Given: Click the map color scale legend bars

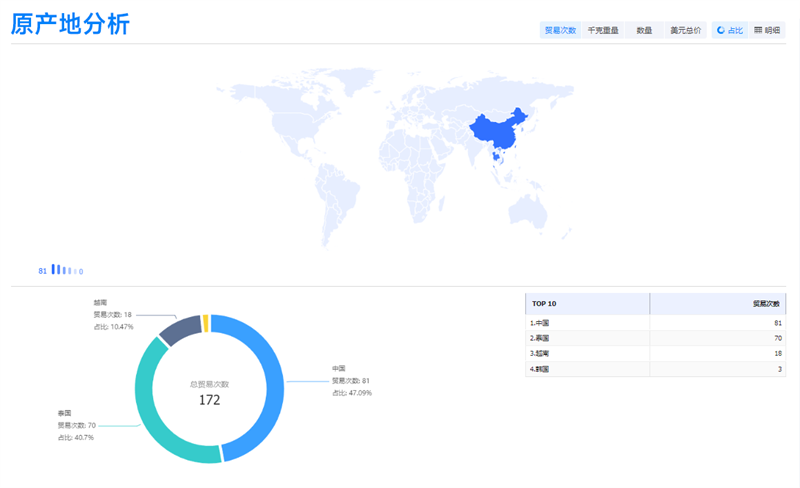Looking at the screenshot, I should tap(62, 270).
